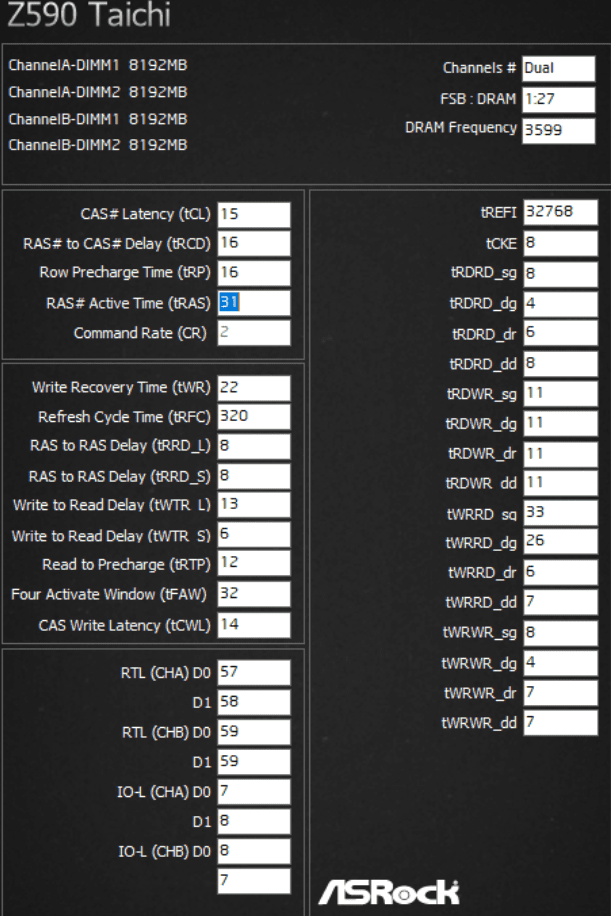611x916 pixels.
Task: Select the ChannelB-DIMM1 8192MB entry
Action: pyautogui.click(x=98, y=119)
